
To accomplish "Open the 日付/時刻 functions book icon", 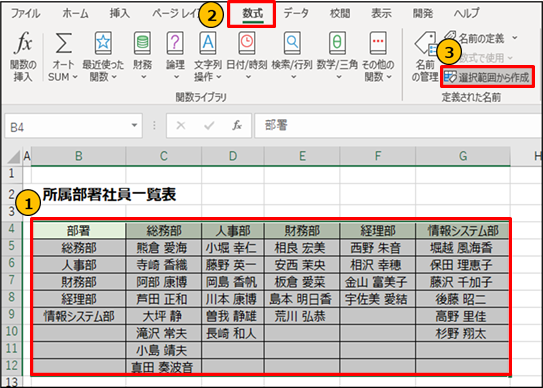I will coord(247,43).
